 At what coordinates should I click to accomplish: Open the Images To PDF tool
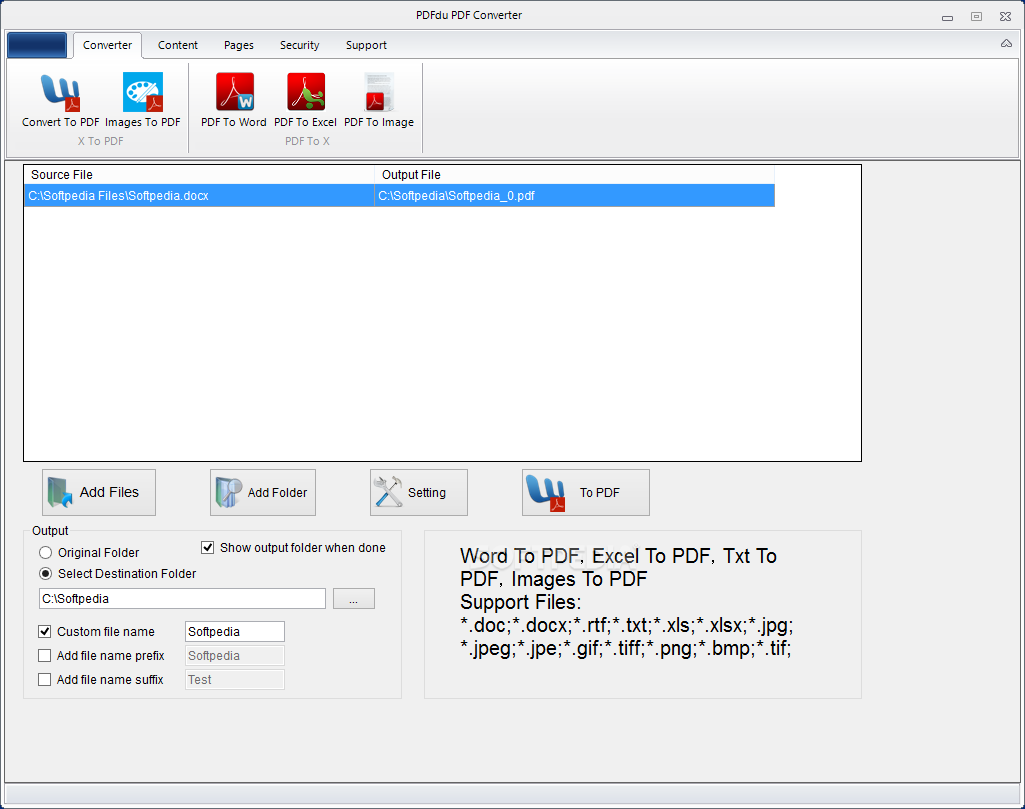pos(143,101)
